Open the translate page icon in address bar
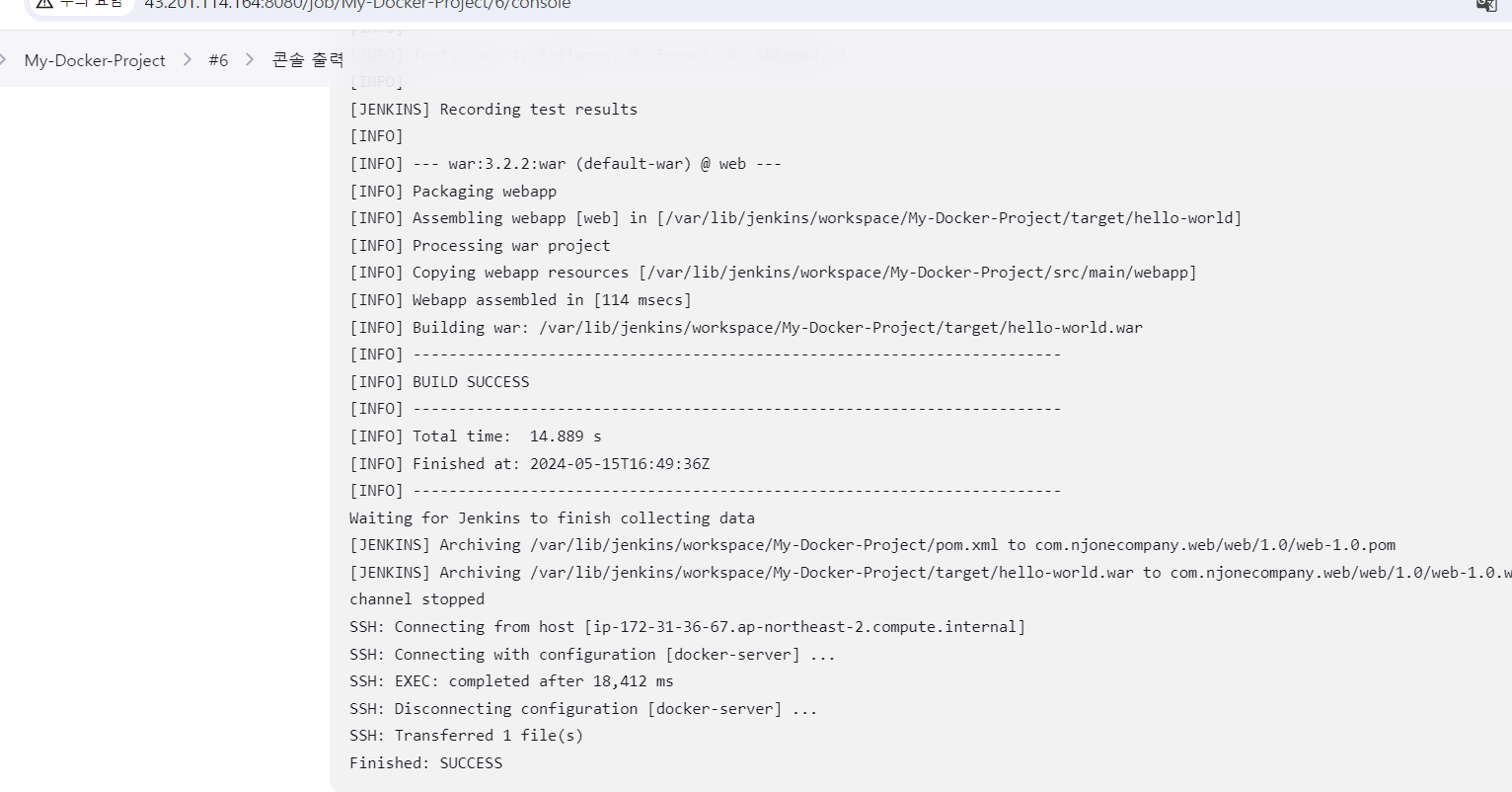This screenshot has width=1512, height=792. point(1486,4)
